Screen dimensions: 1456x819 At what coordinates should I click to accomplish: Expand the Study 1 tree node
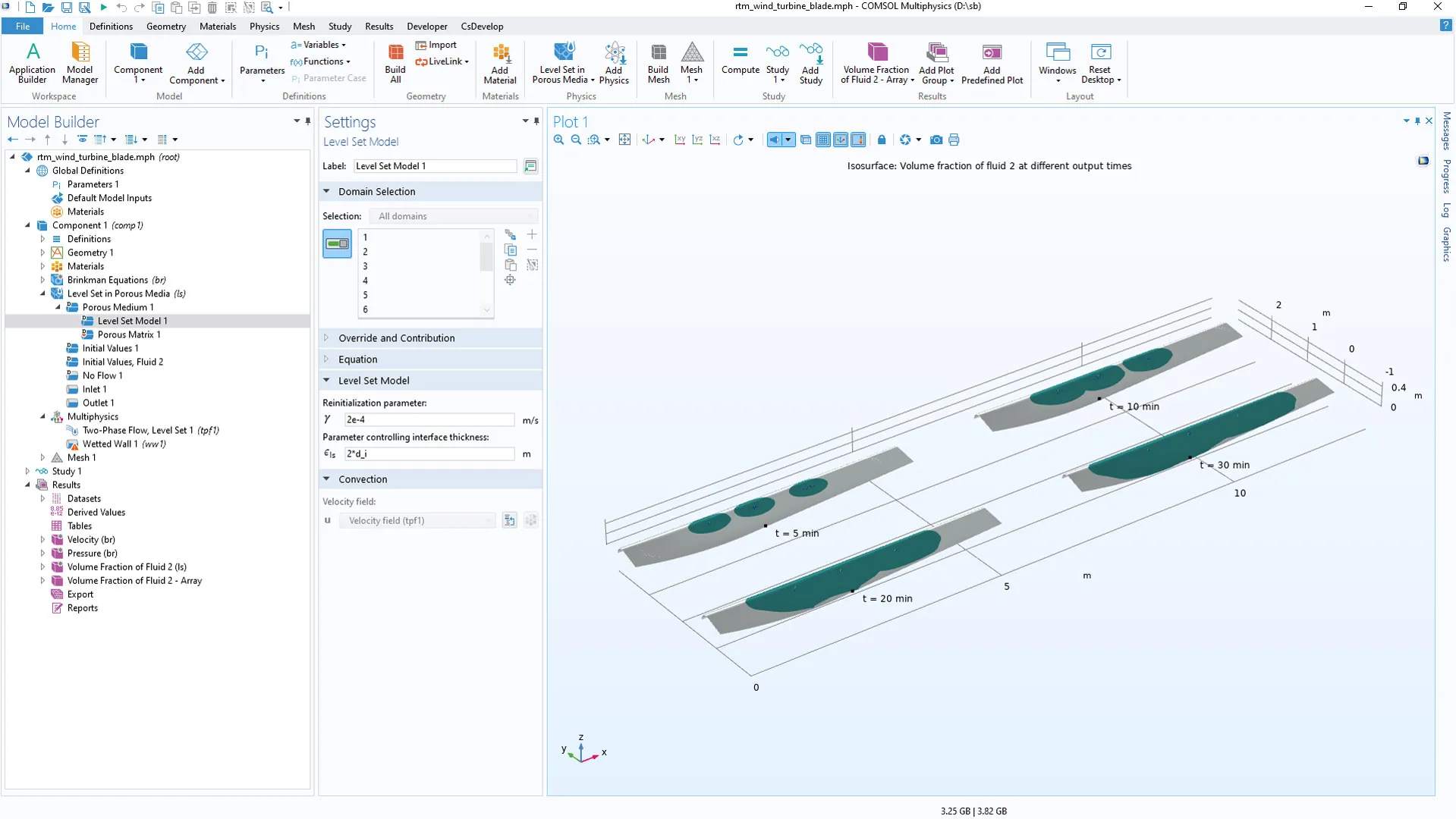(x=28, y=471)
